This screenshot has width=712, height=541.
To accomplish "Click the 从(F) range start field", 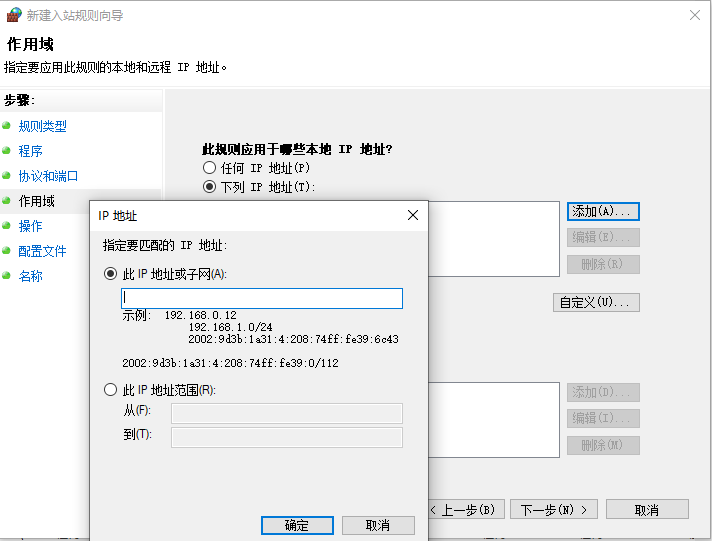I will 287,413.
